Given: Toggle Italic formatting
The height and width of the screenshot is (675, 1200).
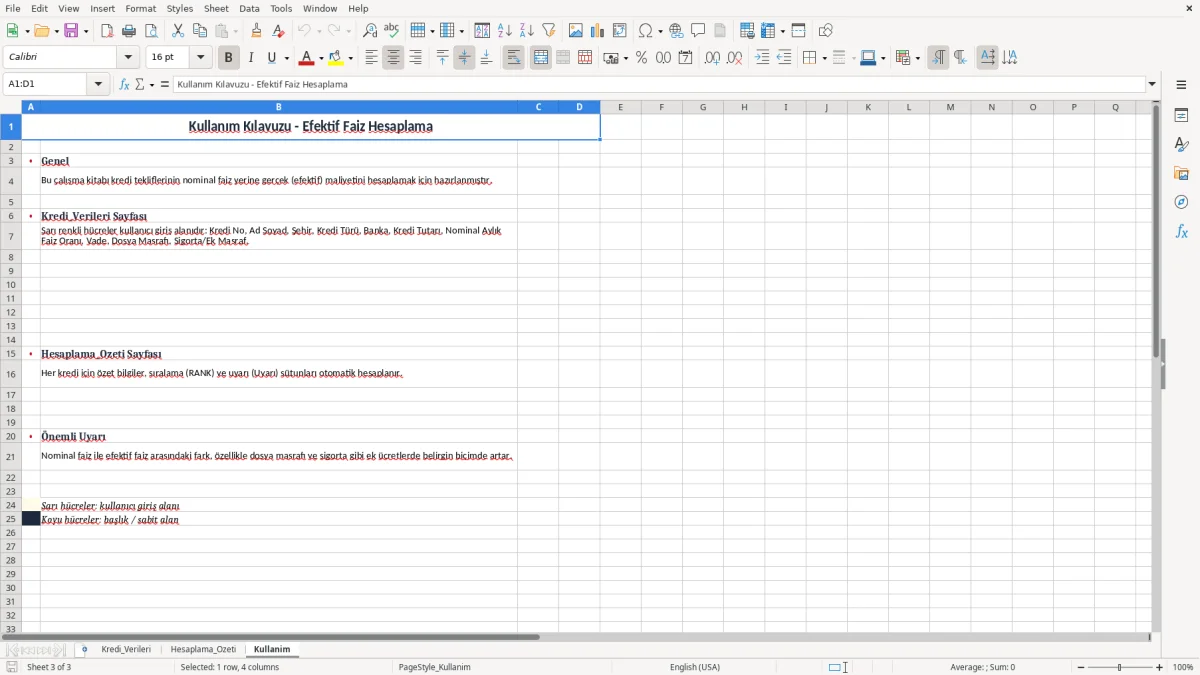Looking at the screenshot, I should click(251, 58).
